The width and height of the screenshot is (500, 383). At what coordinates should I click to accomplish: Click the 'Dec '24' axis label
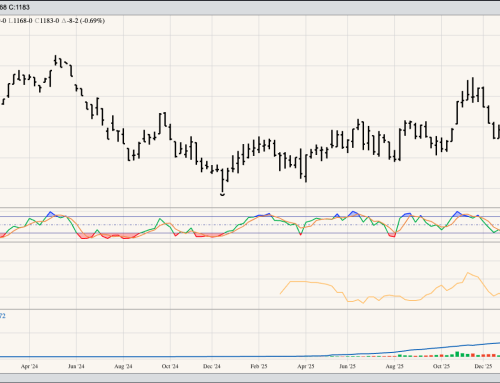(x=212, y=366)
